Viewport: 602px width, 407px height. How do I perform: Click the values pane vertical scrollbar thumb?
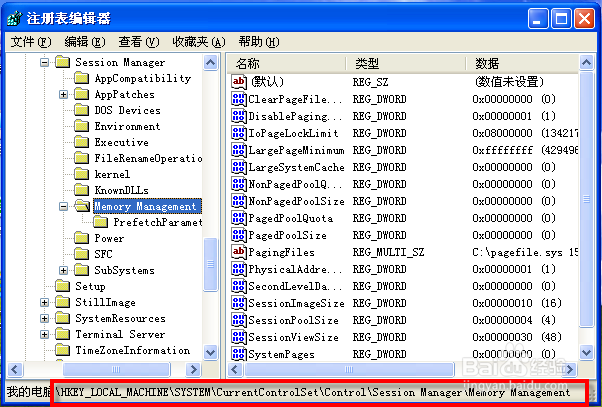coord(587,199)
